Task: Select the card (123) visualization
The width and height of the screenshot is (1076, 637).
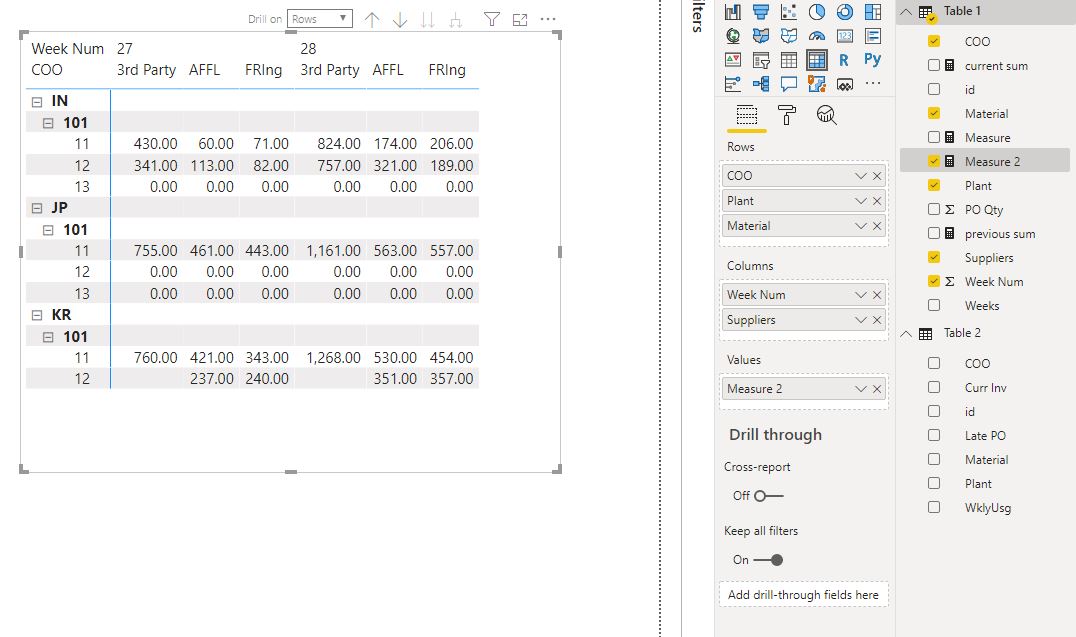Action: [x=845, y=36]
